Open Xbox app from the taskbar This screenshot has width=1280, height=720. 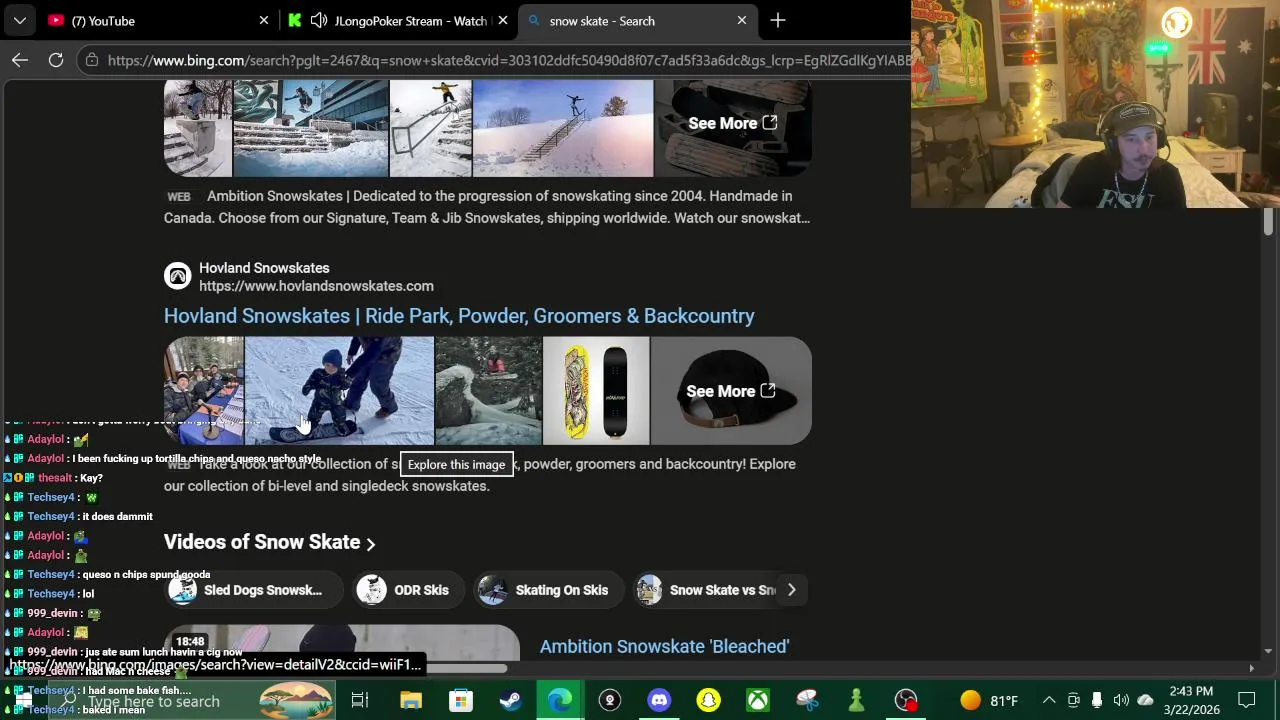(758, 700)
